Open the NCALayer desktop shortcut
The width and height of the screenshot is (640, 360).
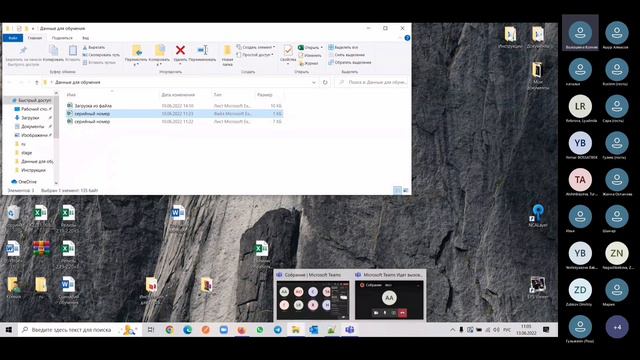click(x=538, y=216)
